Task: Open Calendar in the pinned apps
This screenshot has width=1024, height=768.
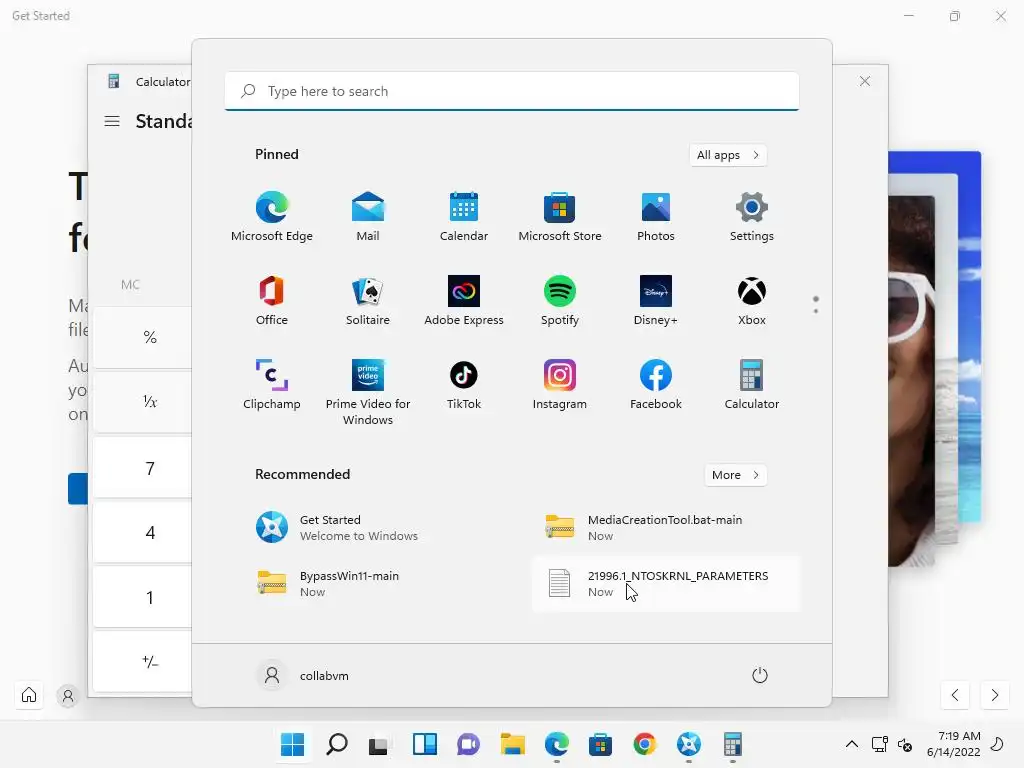Action: tap(464, 217)
